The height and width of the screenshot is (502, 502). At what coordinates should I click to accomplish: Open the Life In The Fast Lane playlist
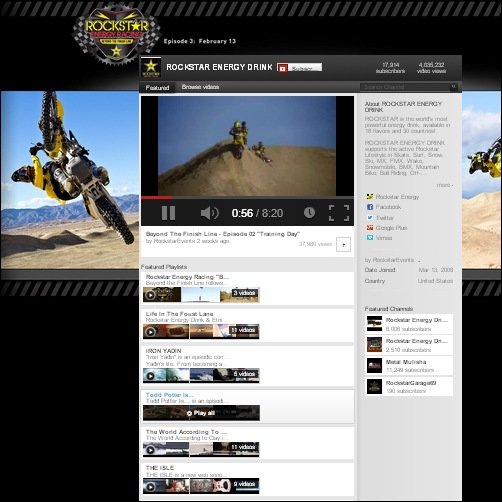point(179,314)
